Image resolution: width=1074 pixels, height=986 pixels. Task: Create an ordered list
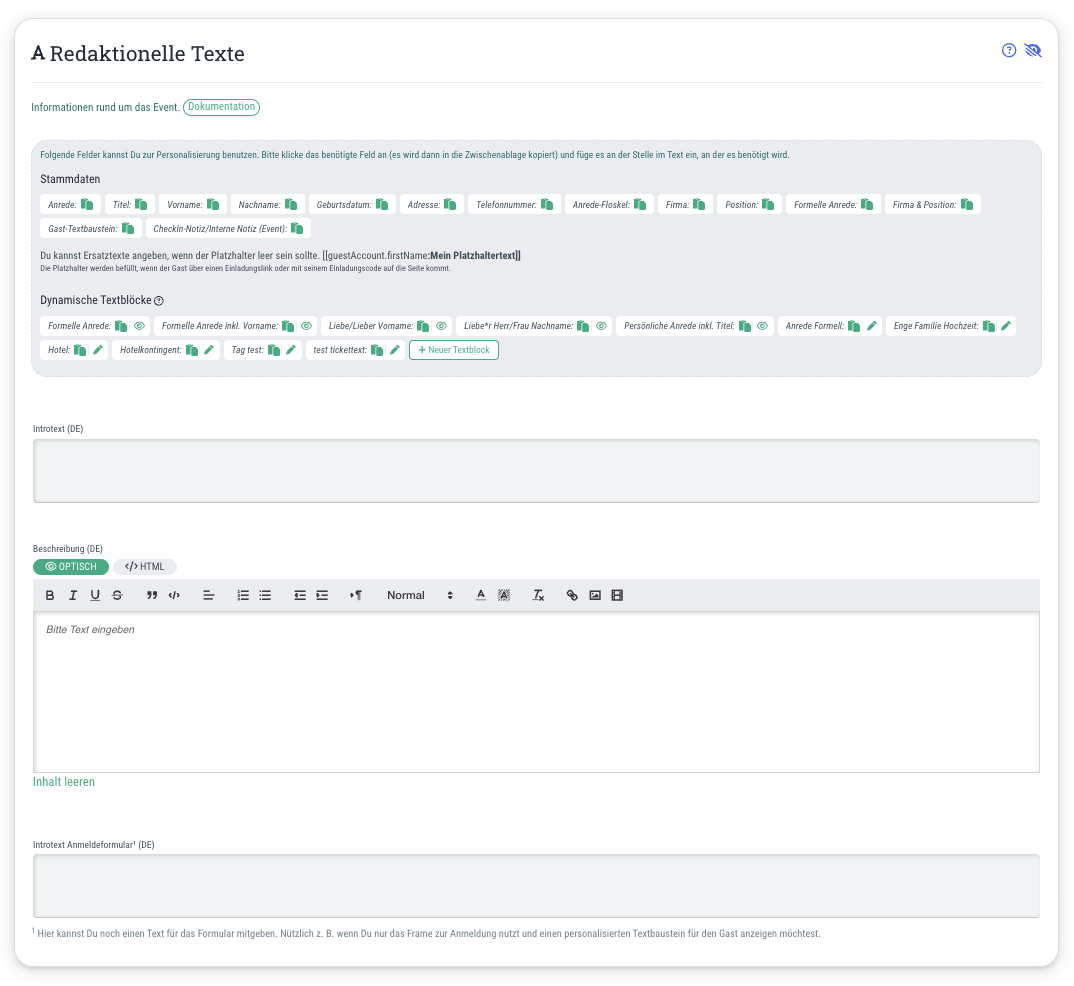243,595
